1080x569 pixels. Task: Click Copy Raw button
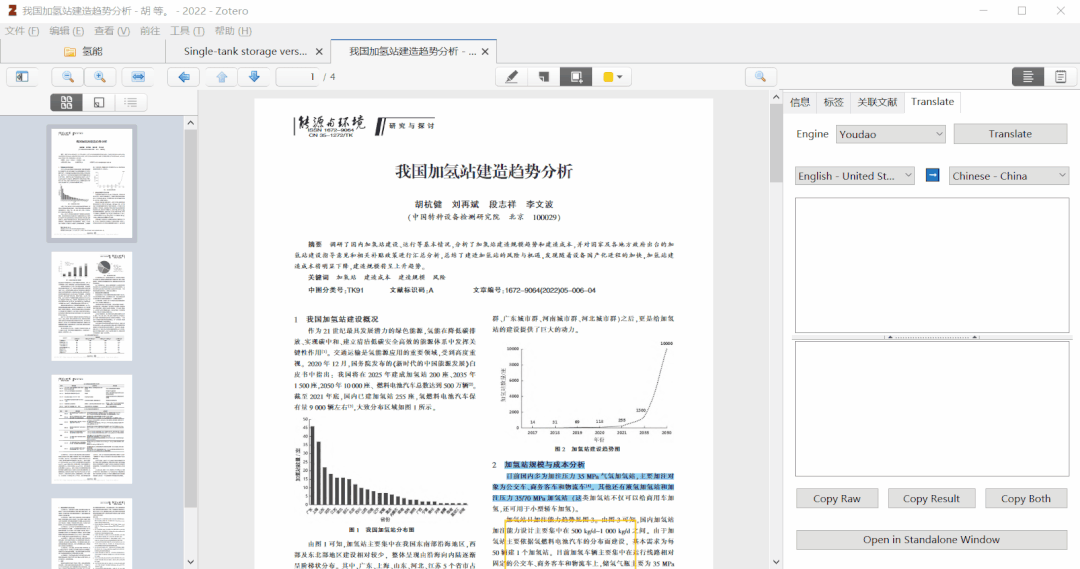pyautogui.click(x=837, y=499)
